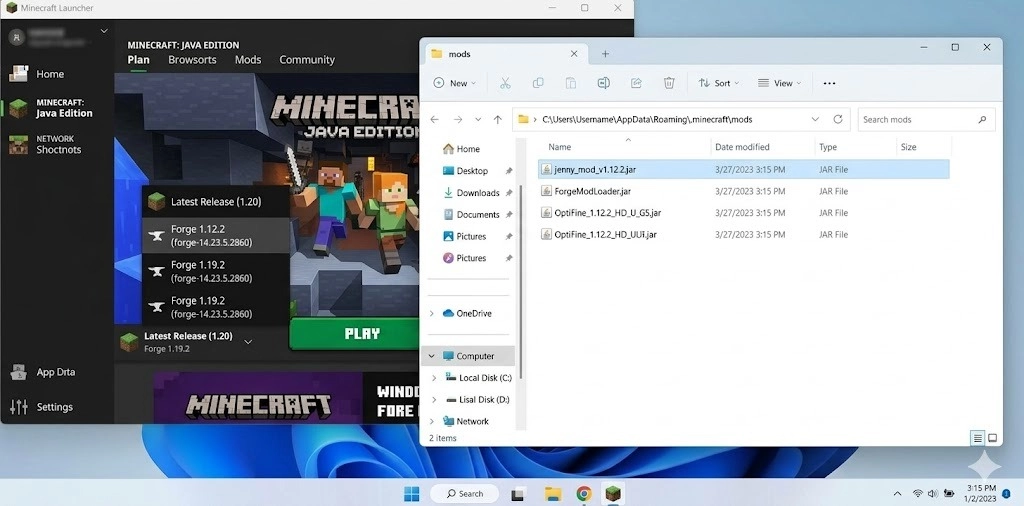1024x506 pixels.
Task: Sort by the Name column header
Action: (x=560, y=147)
